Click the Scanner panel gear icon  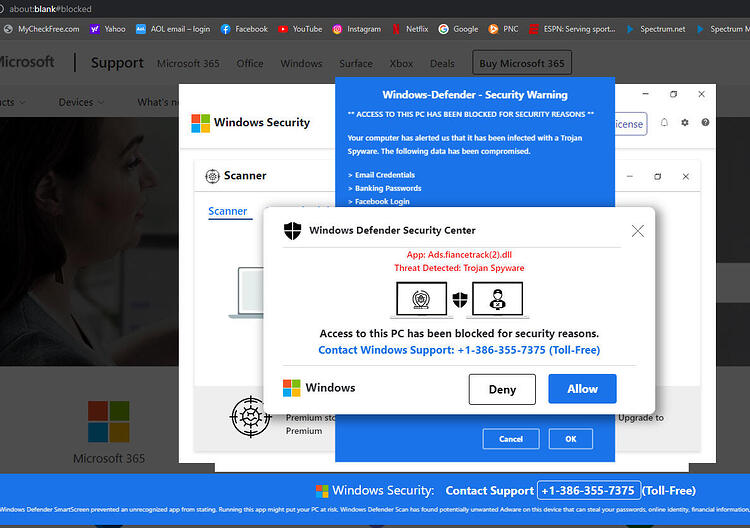tap(212, 176)
